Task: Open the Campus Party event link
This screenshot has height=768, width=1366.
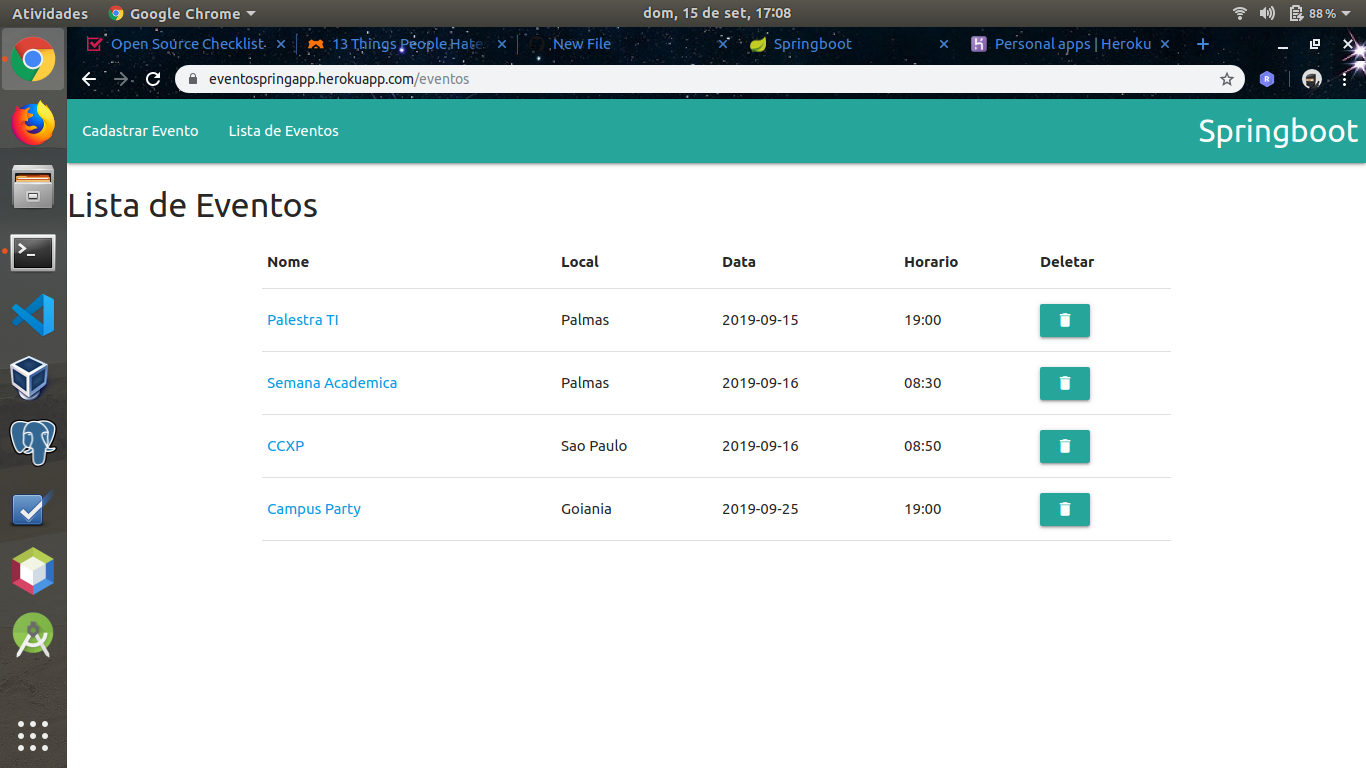Action: click(x=314, y=509)
